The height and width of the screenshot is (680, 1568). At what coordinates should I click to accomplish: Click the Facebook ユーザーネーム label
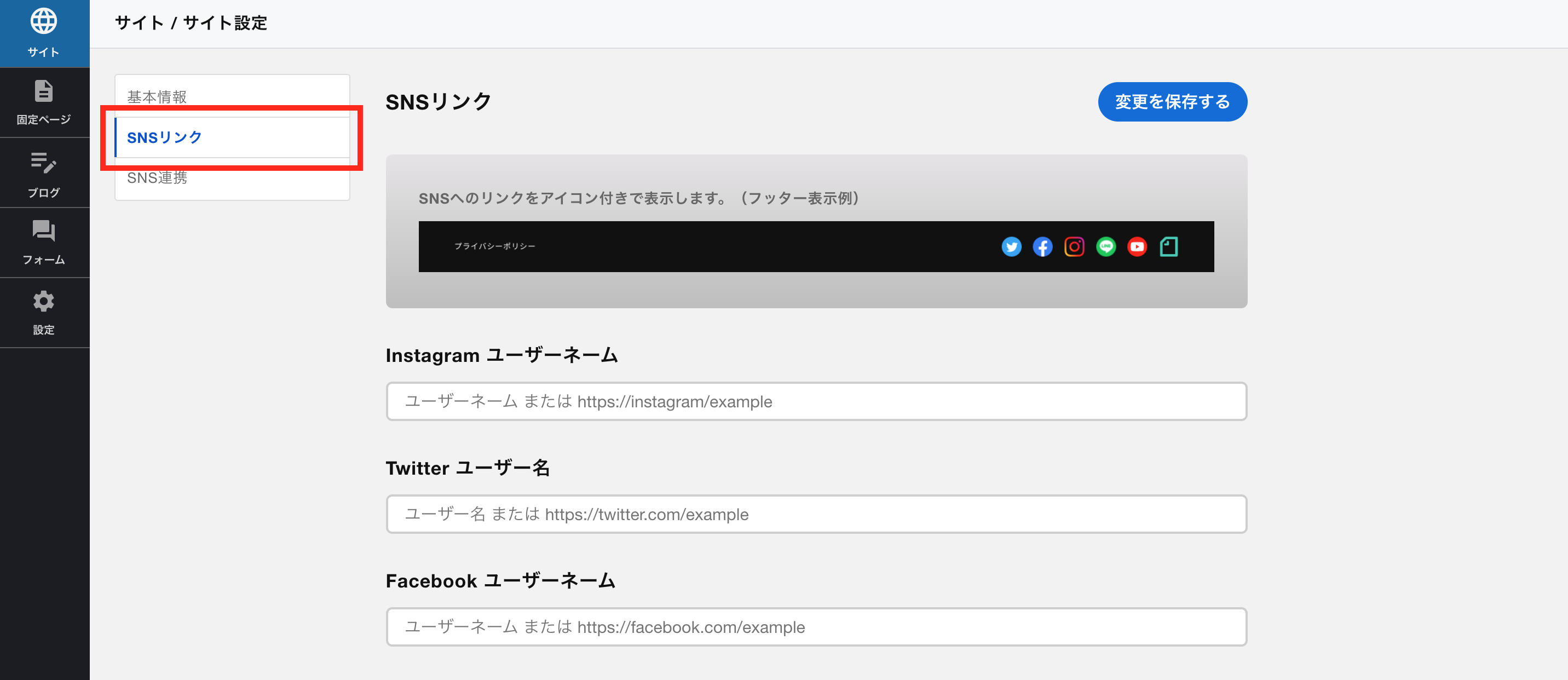(x=500, y=581)
